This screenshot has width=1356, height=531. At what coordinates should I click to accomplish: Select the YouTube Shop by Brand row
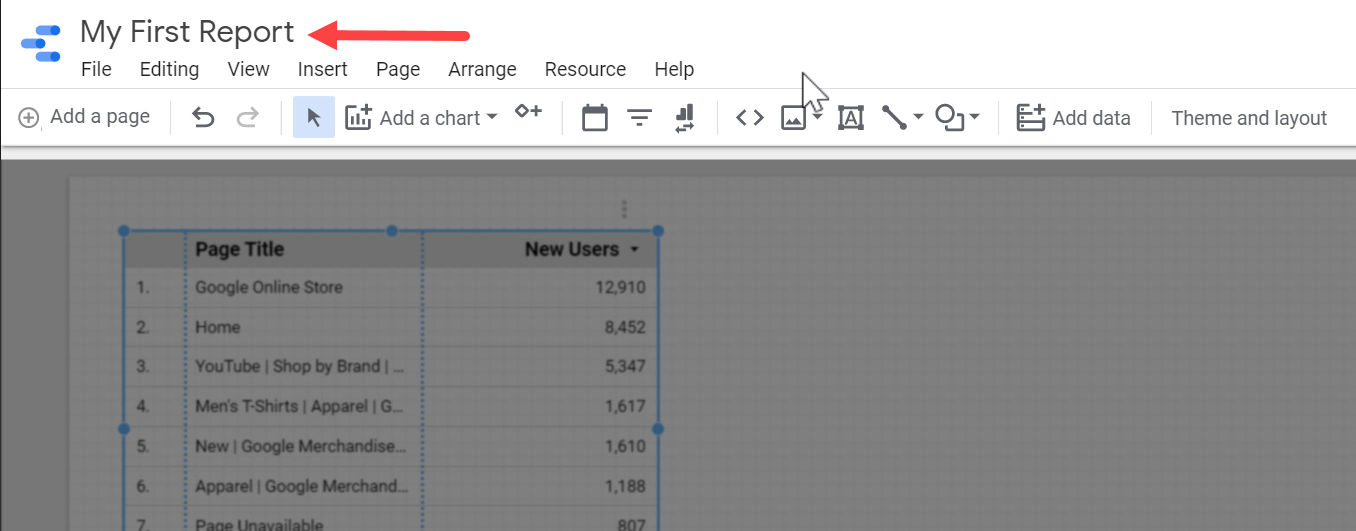tap(391, 366)
